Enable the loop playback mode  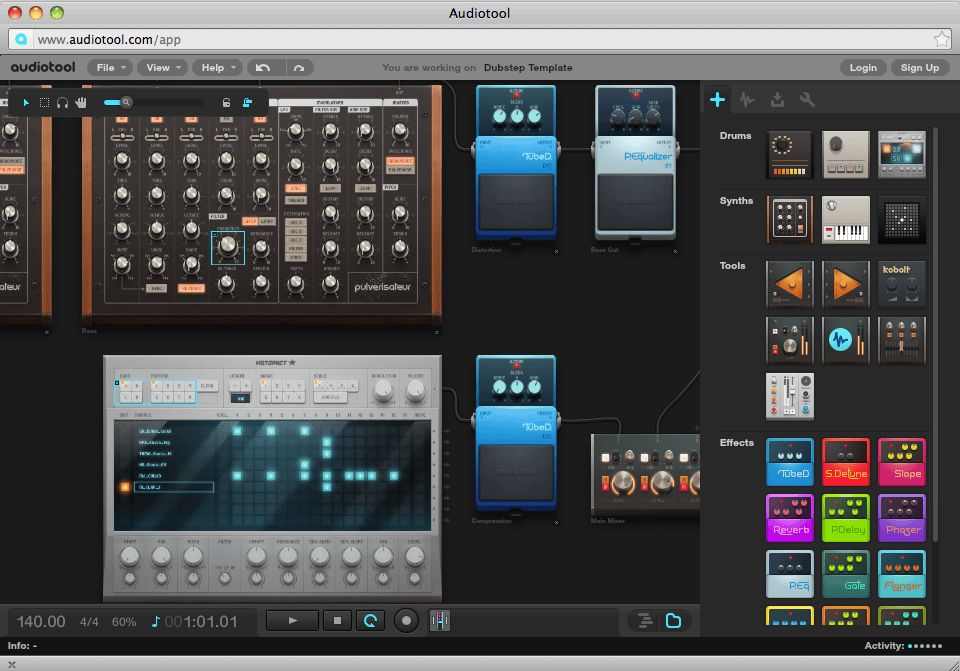[370, 620]
